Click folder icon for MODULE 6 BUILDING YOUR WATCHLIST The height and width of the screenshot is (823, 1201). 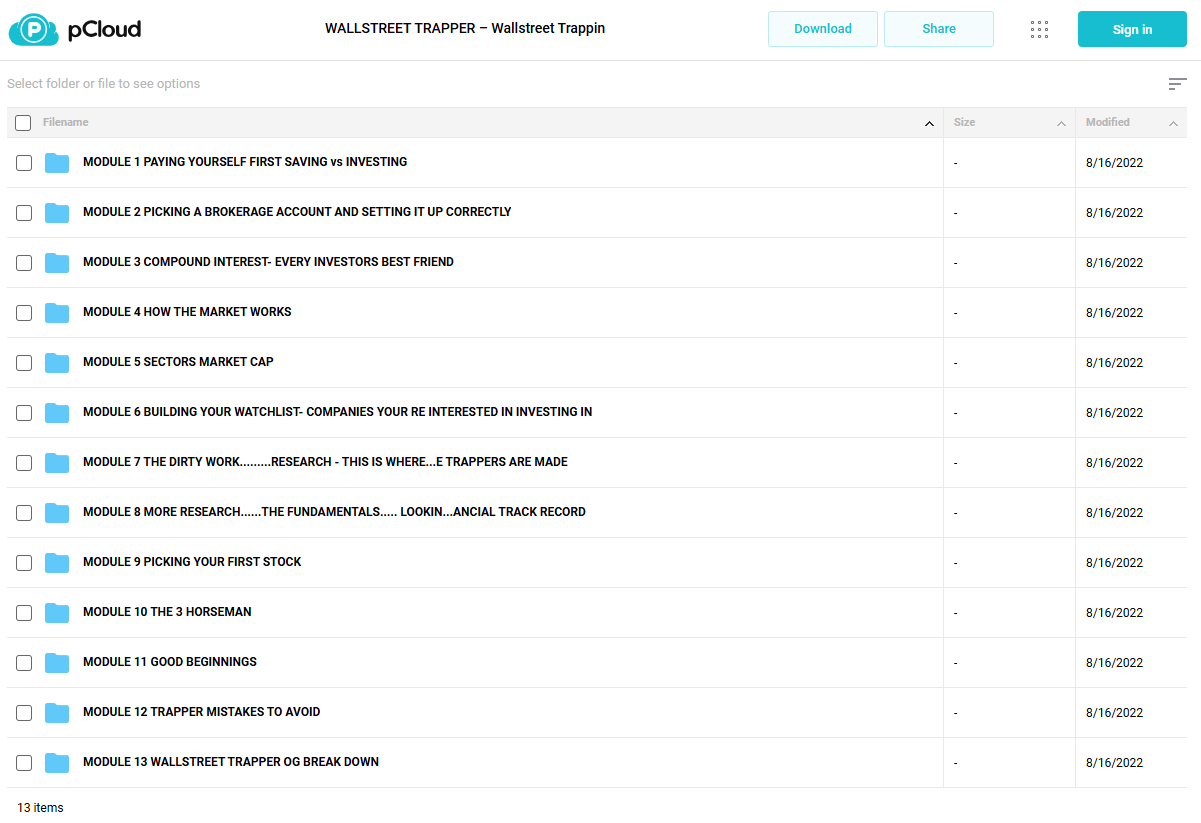click(x=57, y=413)
